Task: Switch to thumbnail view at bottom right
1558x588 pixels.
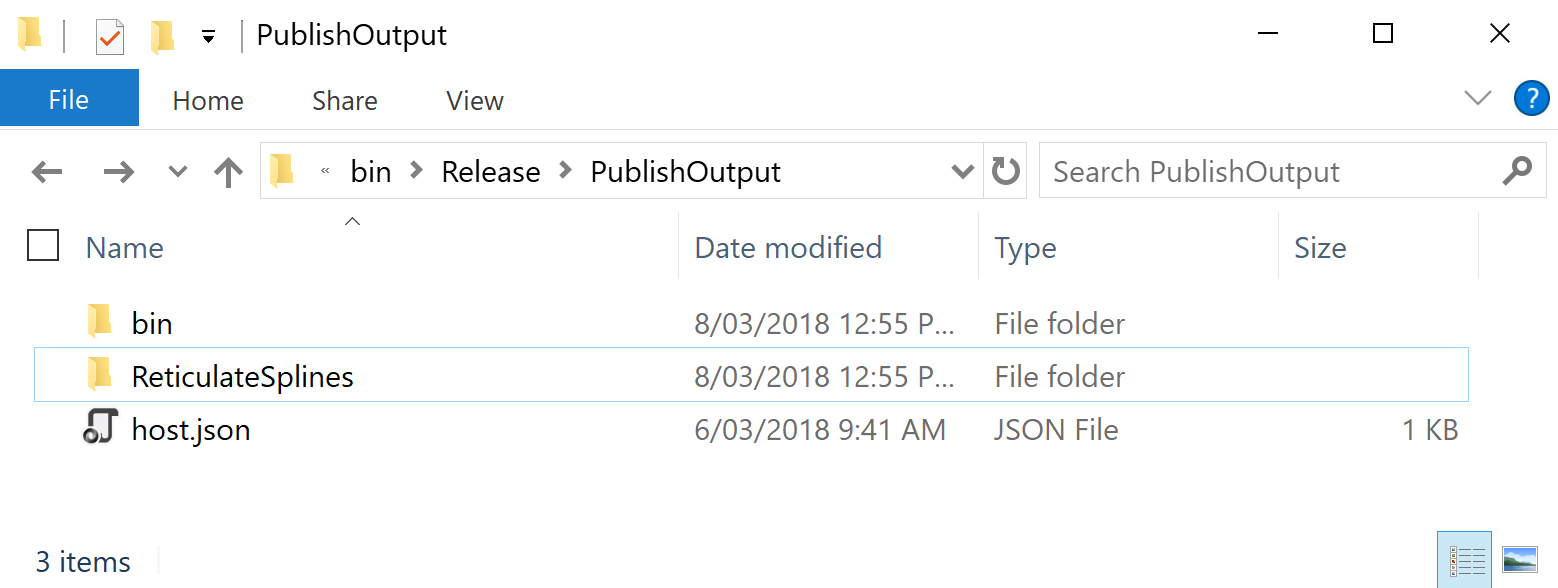Action: [x=1520, y=558]
